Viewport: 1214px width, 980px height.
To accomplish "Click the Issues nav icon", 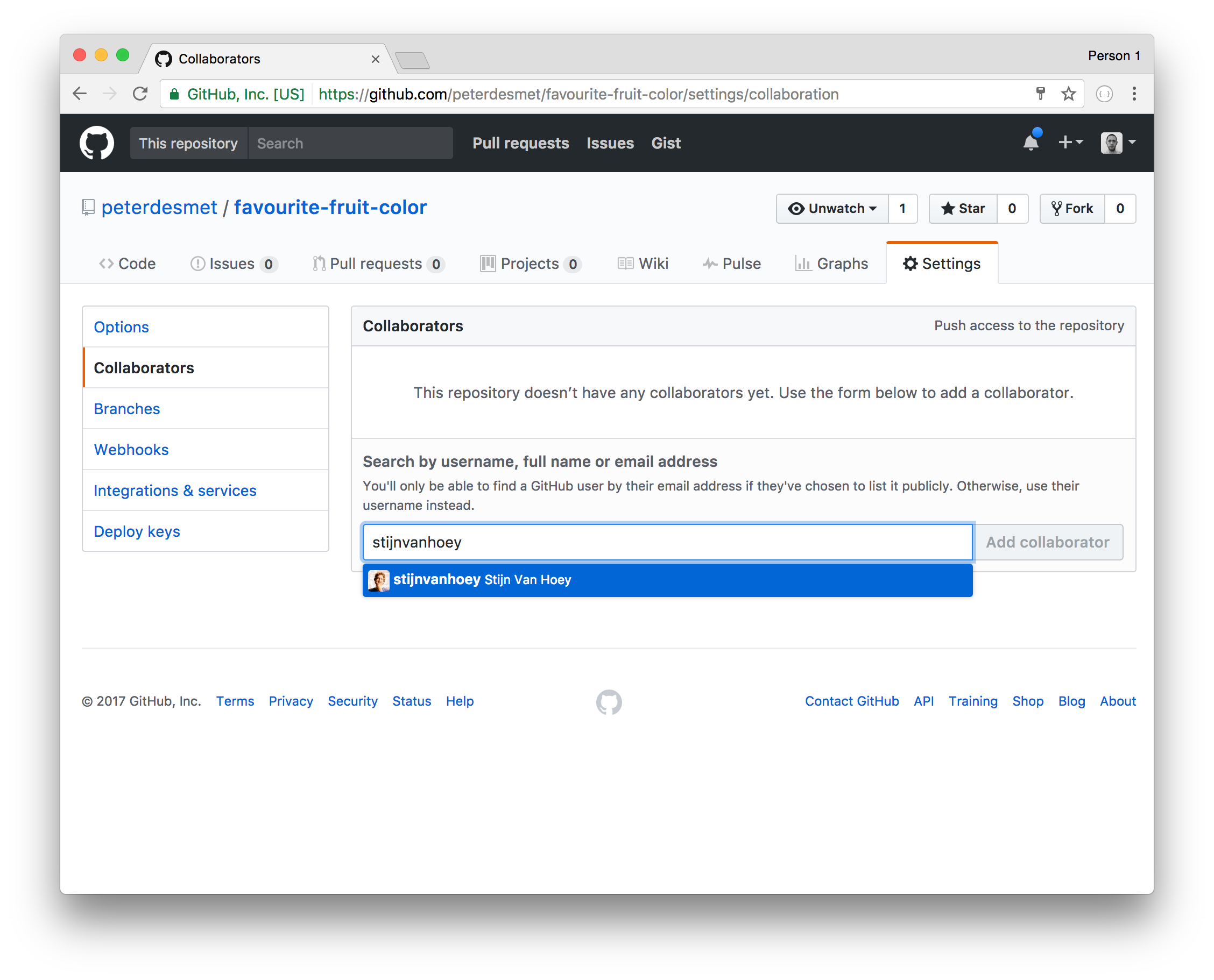I will tap(196, 263).
